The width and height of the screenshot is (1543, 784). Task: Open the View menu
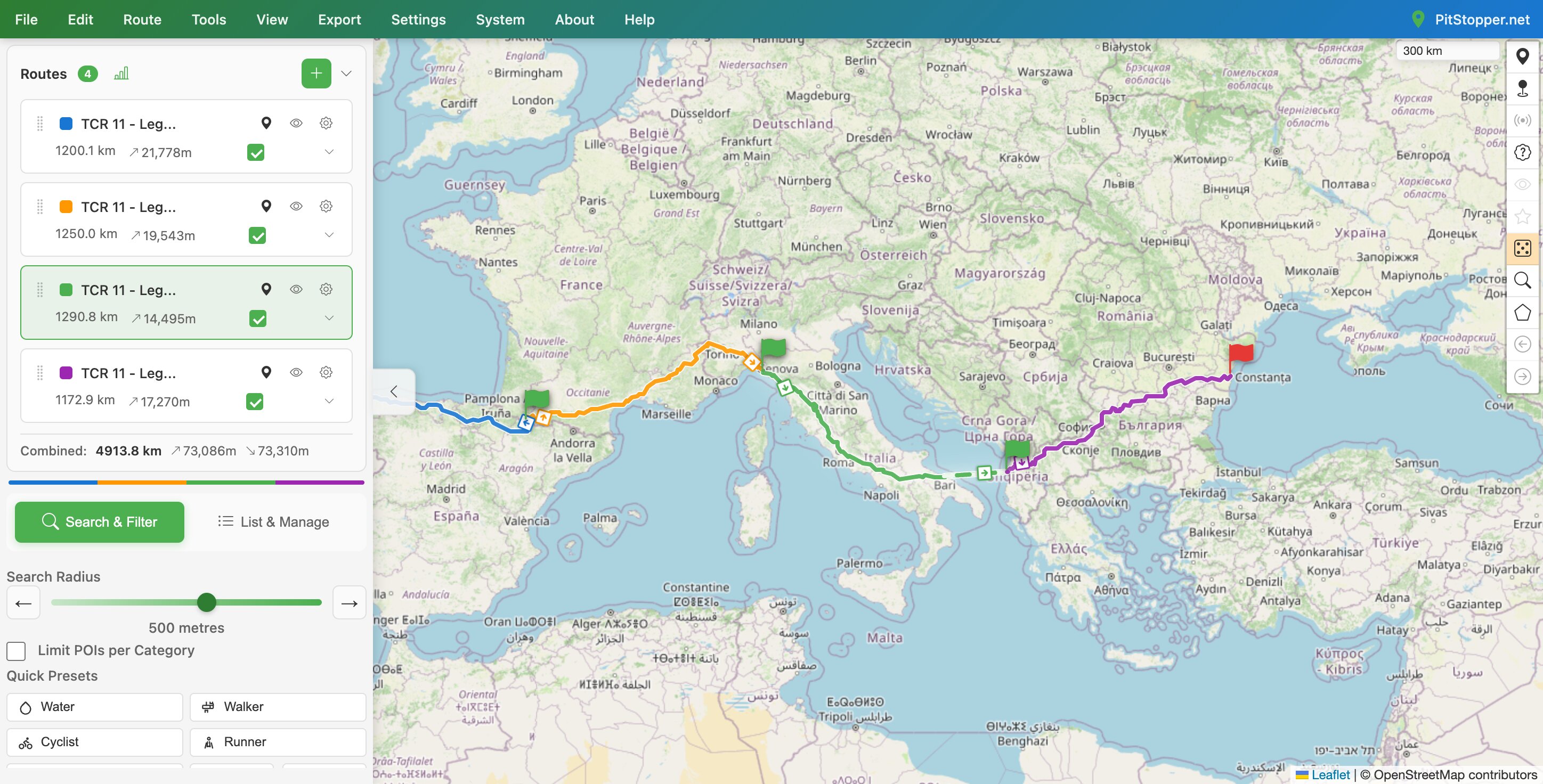click(x=272, y=19)
